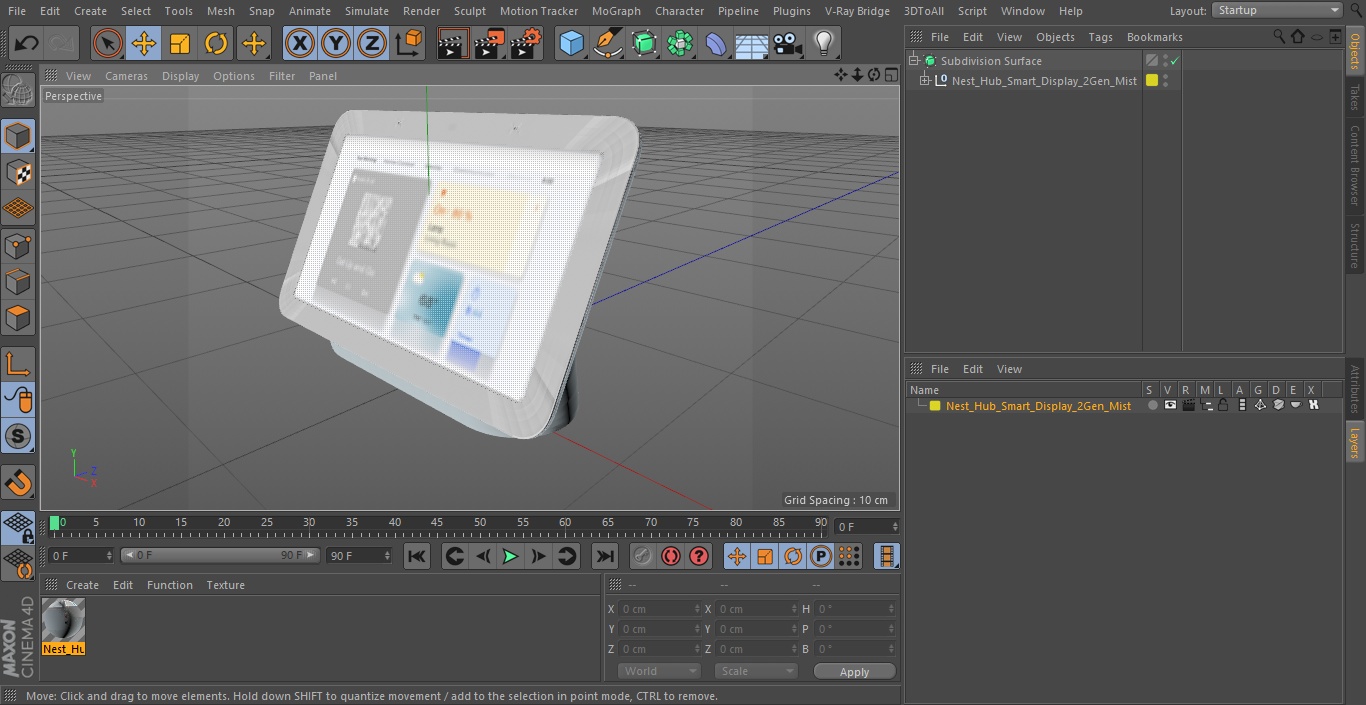Open the MoGraph menu
1366x705 pixels.
616,11
